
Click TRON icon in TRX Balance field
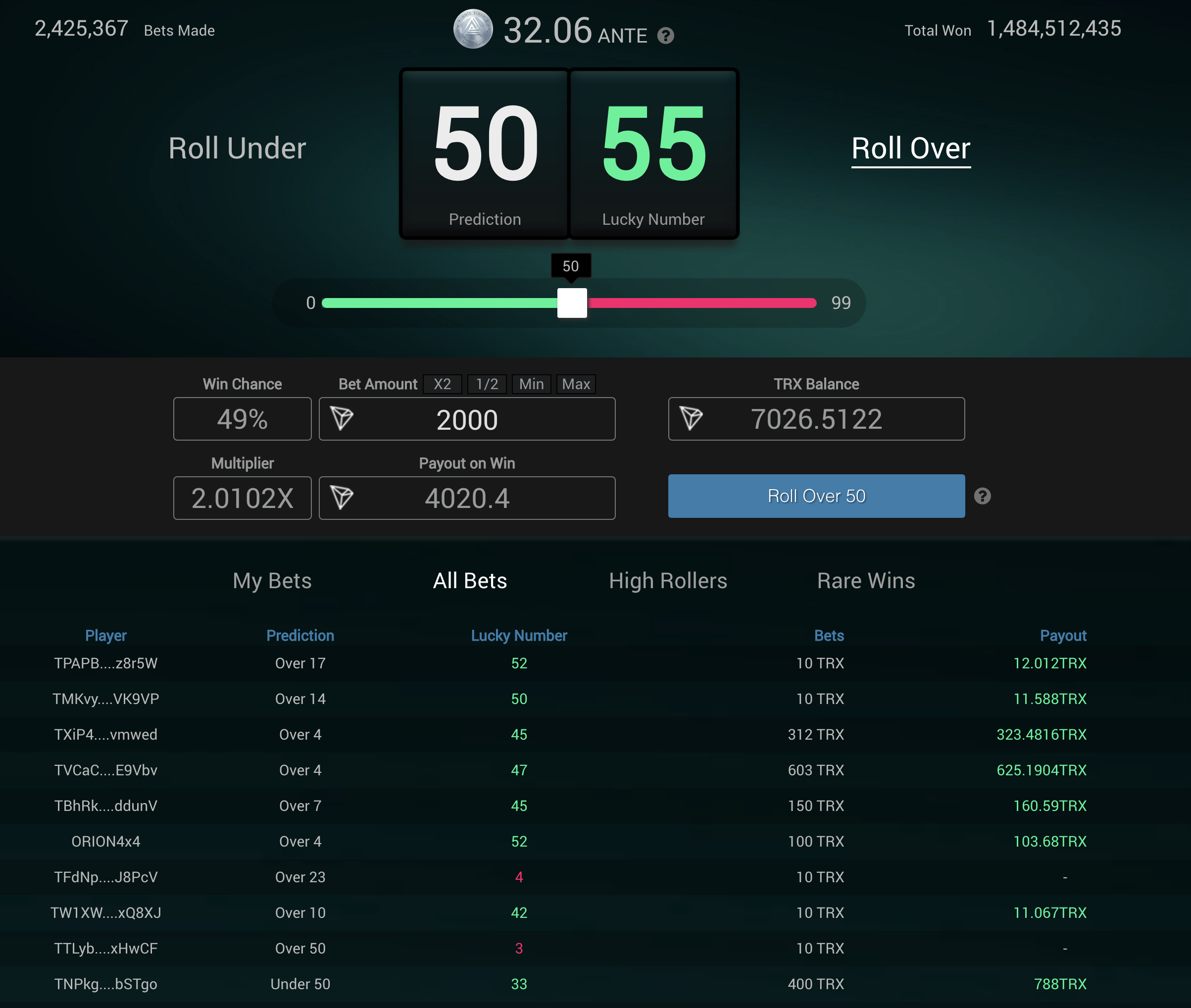pyautogui.click(x=691, y=419)
